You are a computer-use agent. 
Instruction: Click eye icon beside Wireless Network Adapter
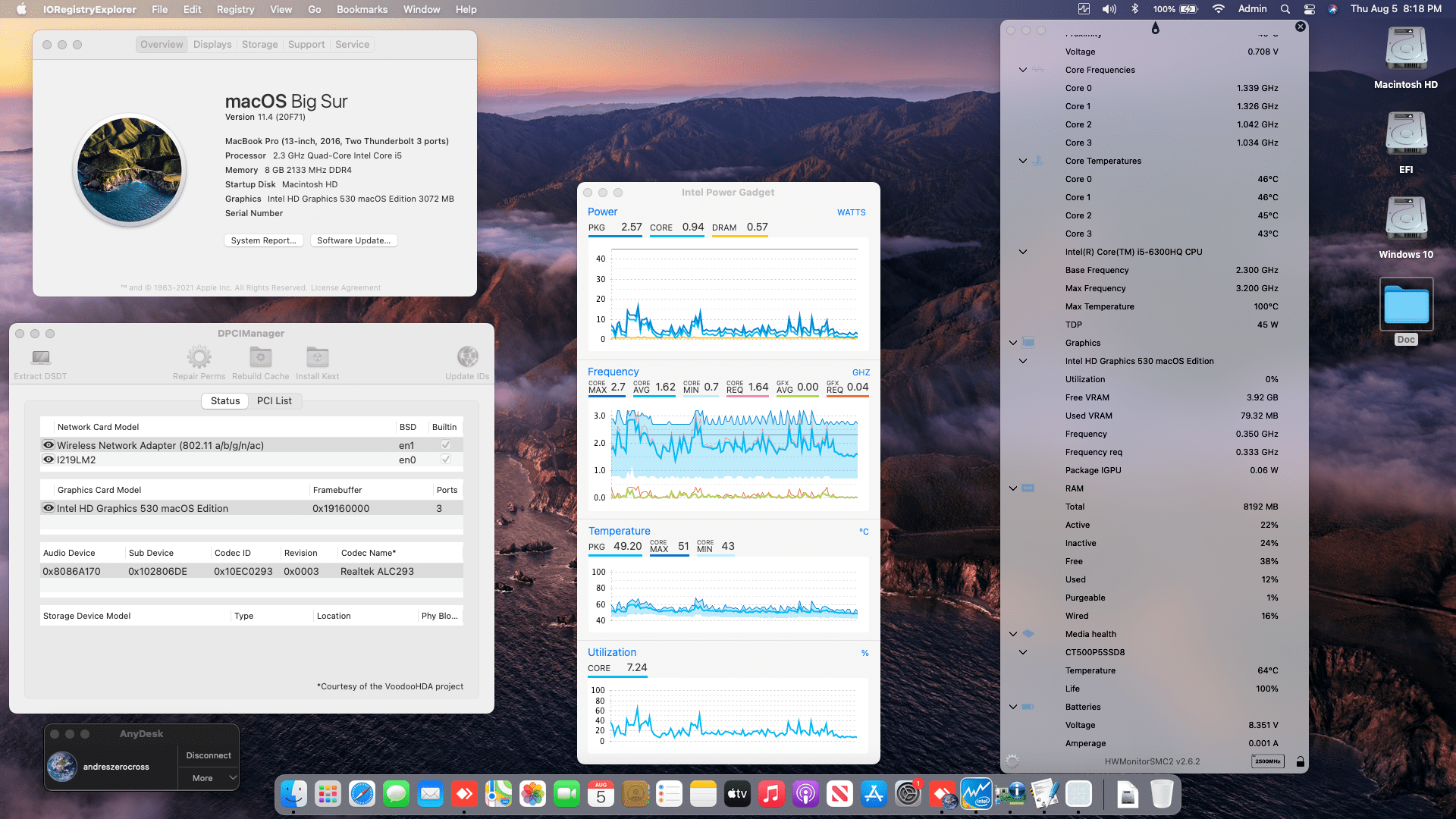(x=49, y=445)
